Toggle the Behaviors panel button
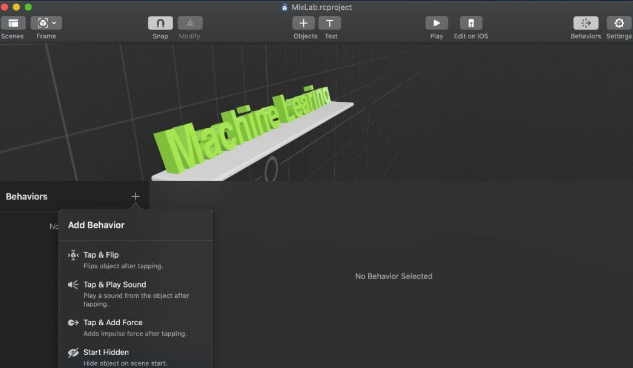The image size is (633, 368). click(586, 23)
